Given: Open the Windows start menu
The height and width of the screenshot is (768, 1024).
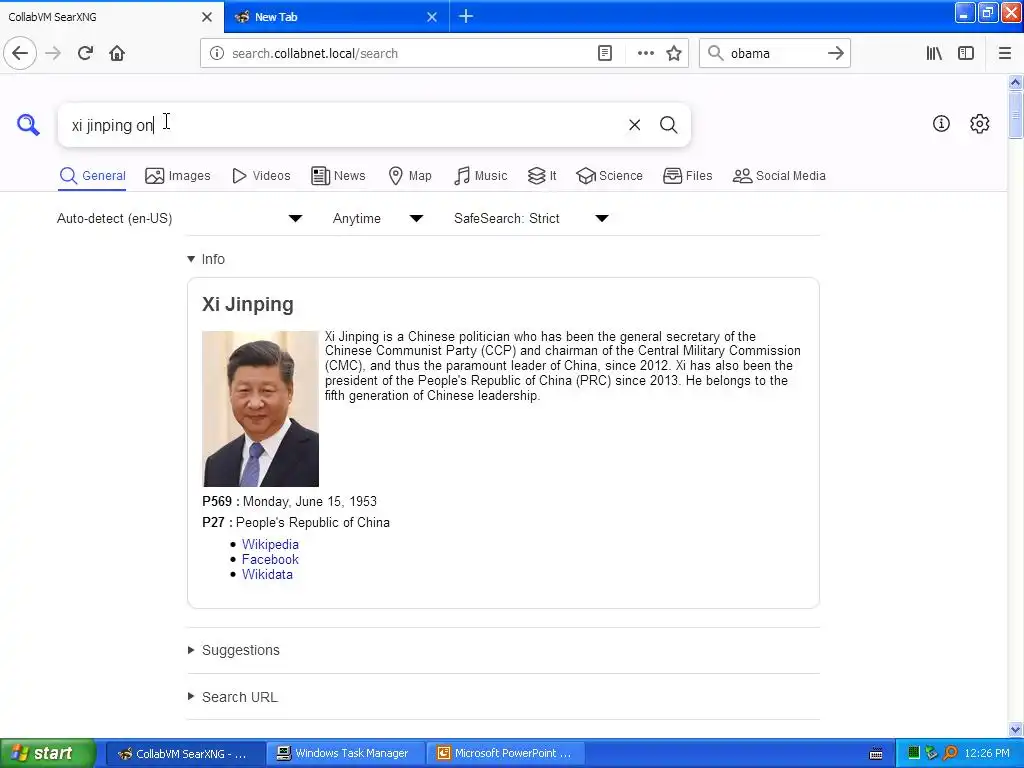Looking at the screenshot, I should 47,753.
